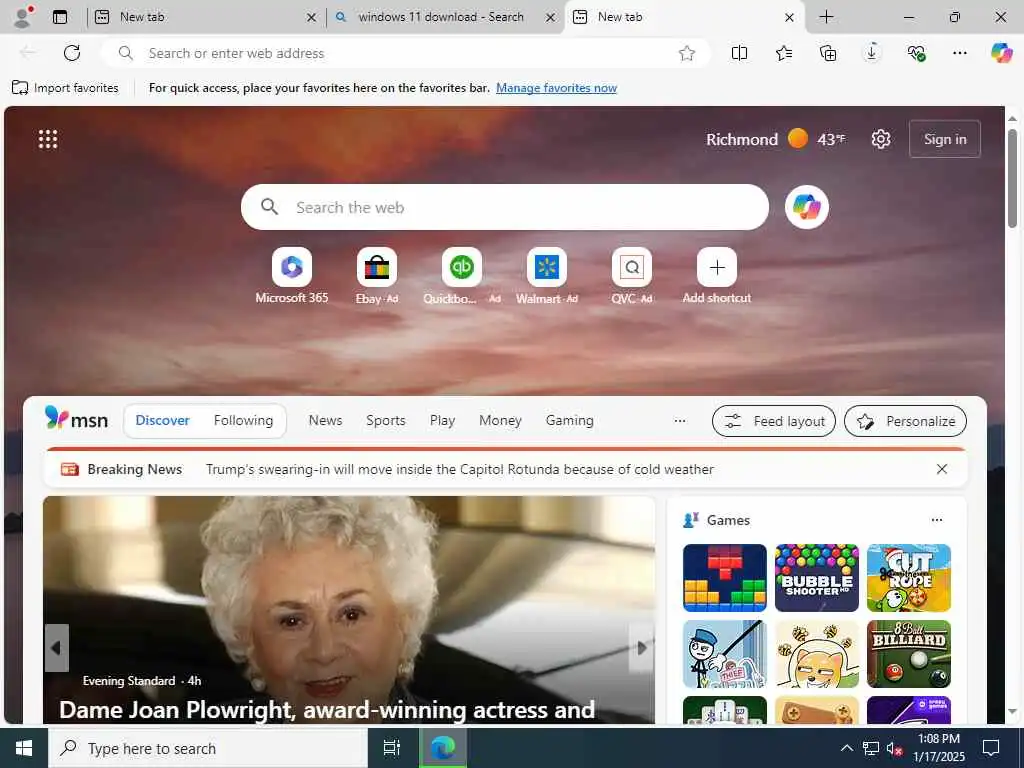Open Browser essentials heart icon
The height and width of the screenshot is (768, 1024).
(916, 53)
